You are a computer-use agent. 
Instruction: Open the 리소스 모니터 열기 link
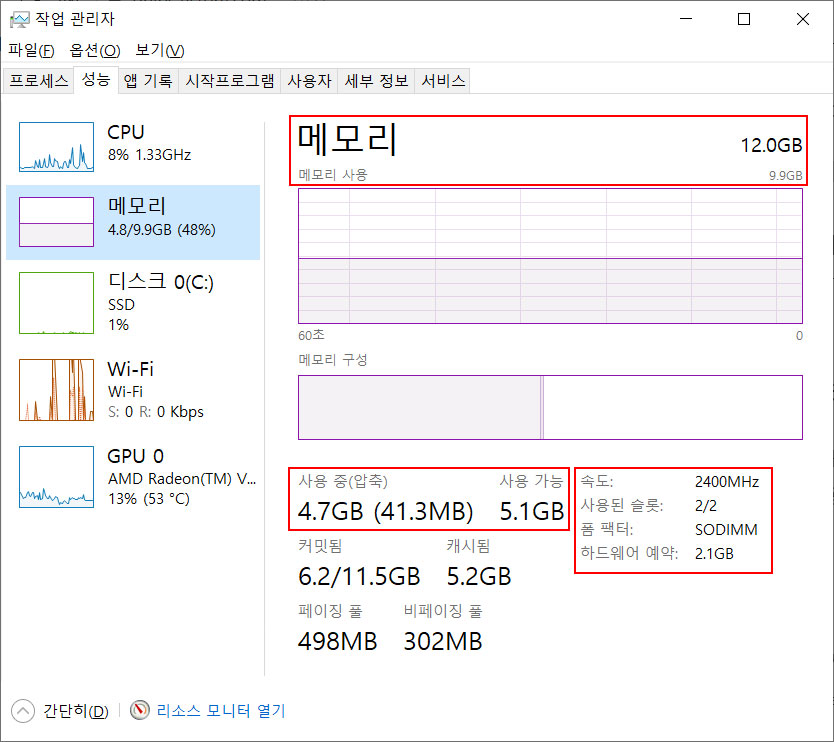[x=221, y=711]
